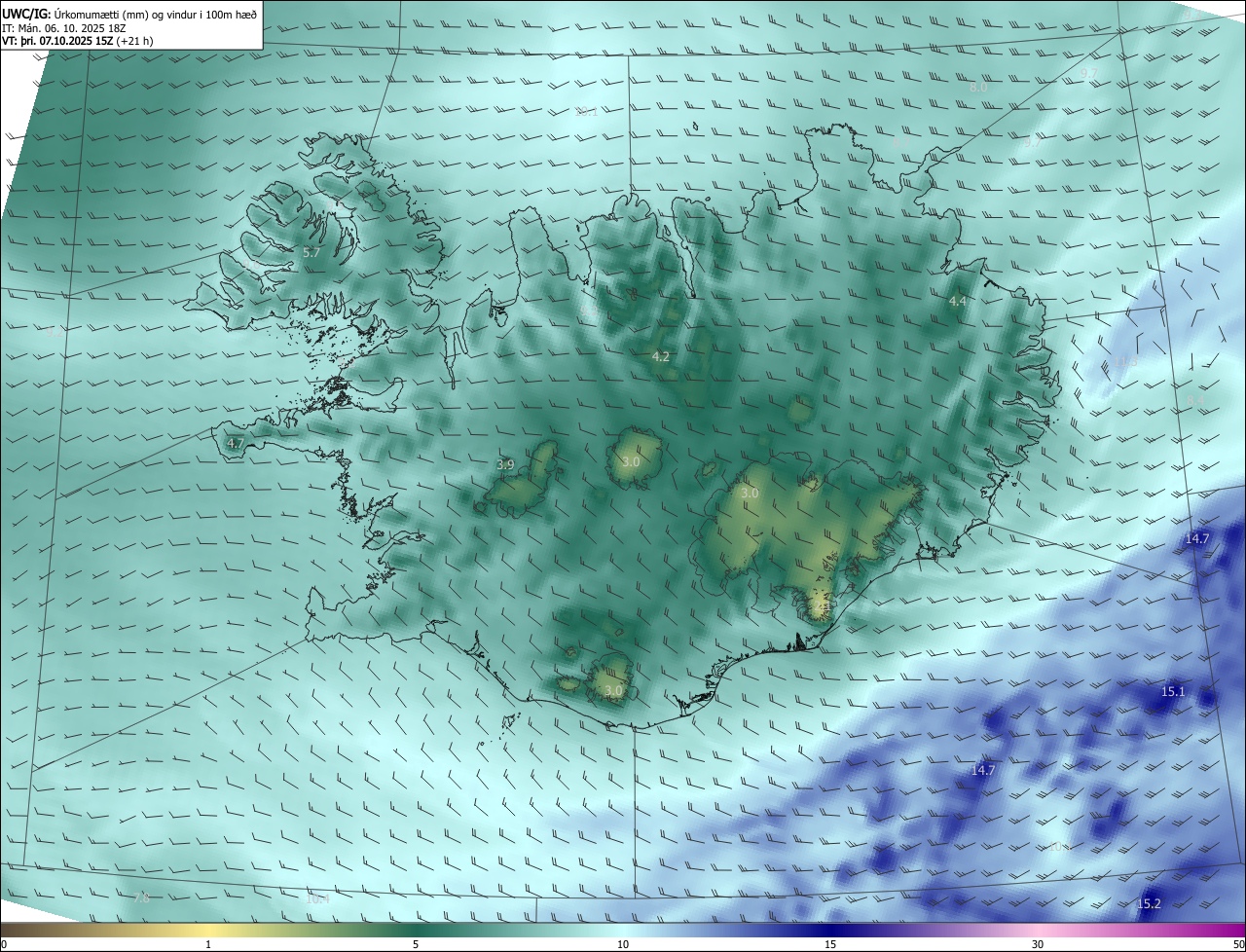The height and width of the screenshot is (952, 1246).
Task: Click the title line reading 'UWC/IG: Úrkomumætti (mm) og vindur í 100m hæð'
Action: click(129, 14)
